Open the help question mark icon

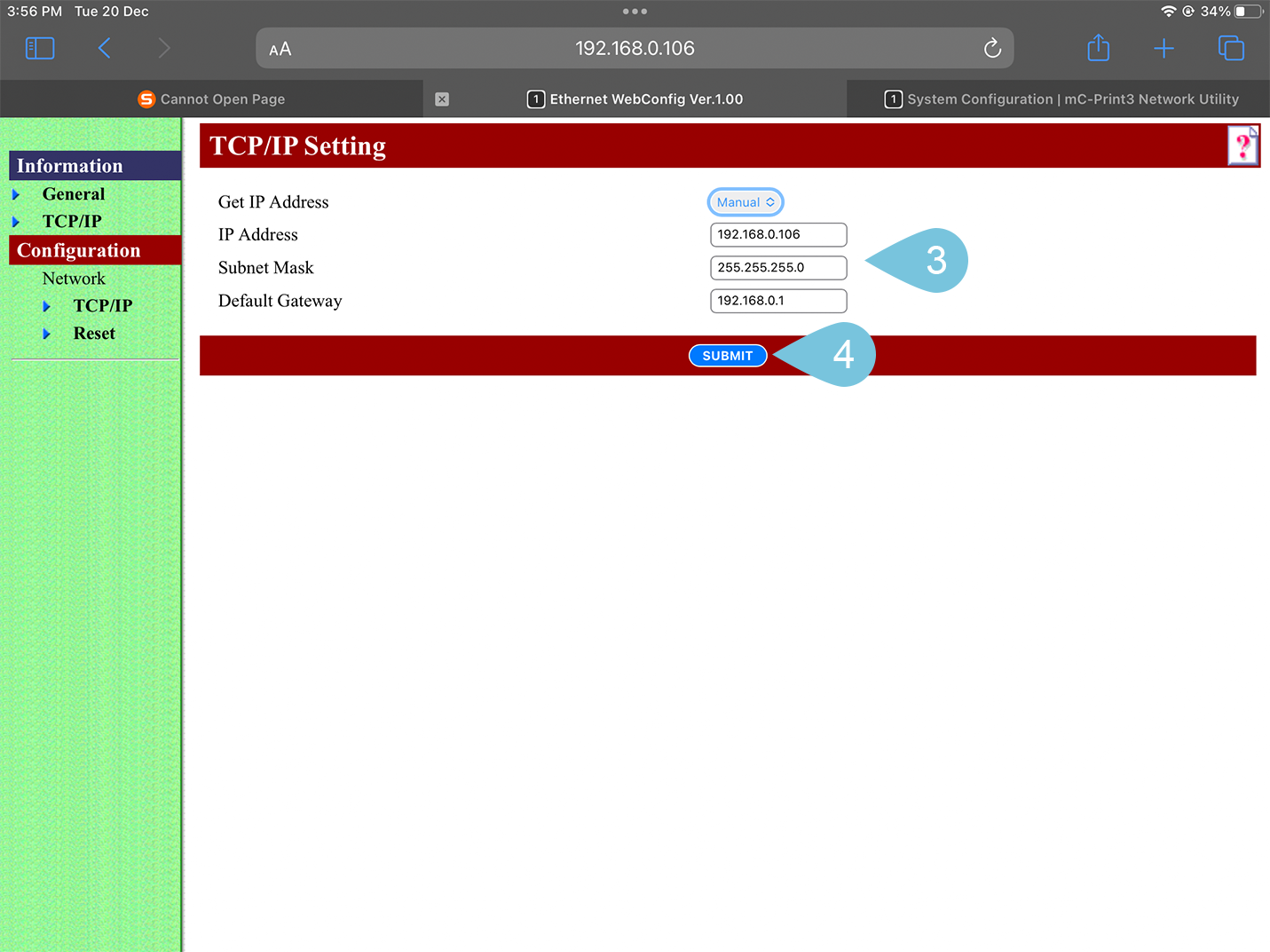tap(1242, 146)
